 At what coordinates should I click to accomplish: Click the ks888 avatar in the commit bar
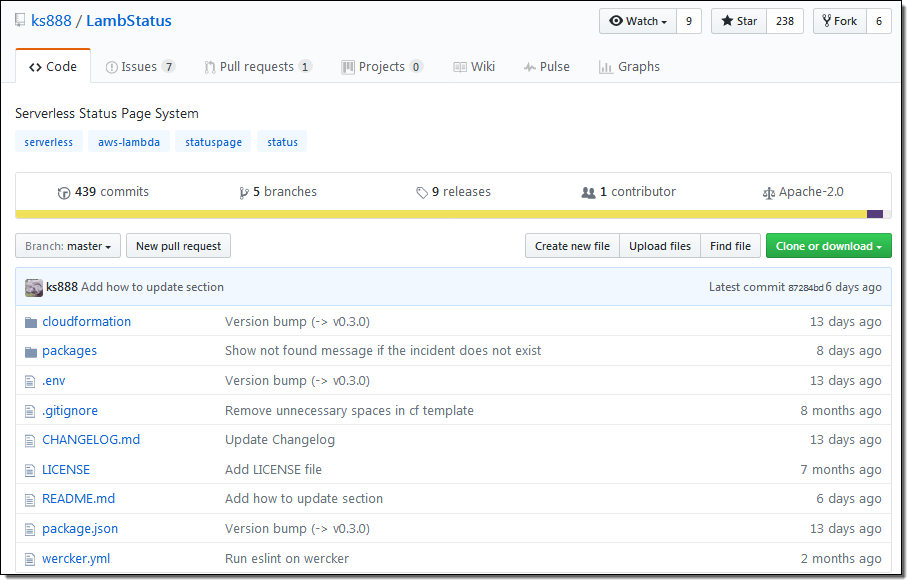34,287
